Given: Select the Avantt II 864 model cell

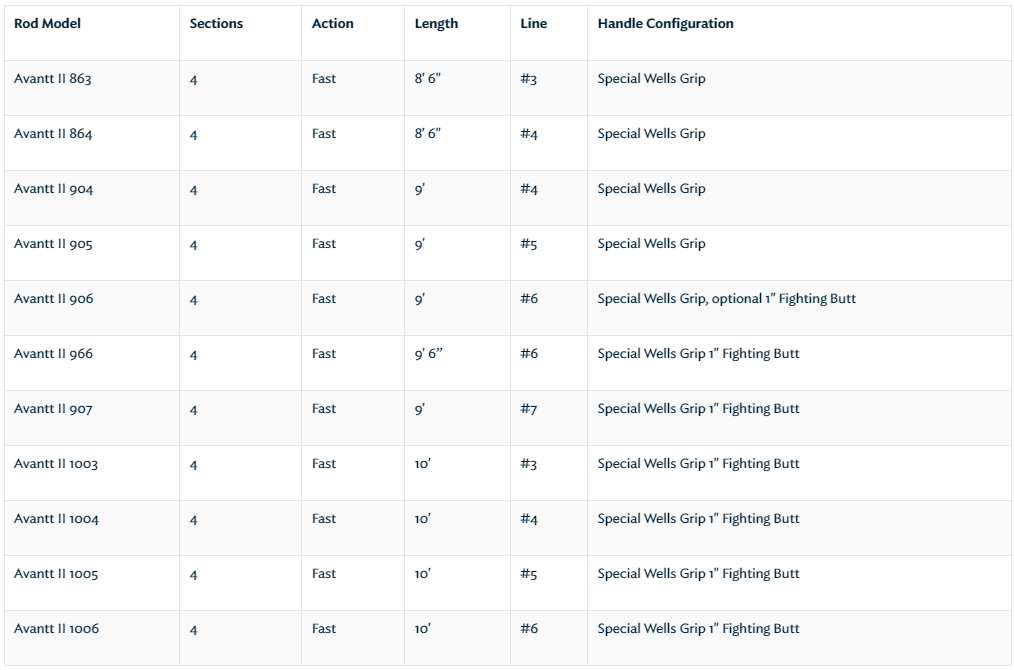Looking at the screenshot, I should [53, 134].
